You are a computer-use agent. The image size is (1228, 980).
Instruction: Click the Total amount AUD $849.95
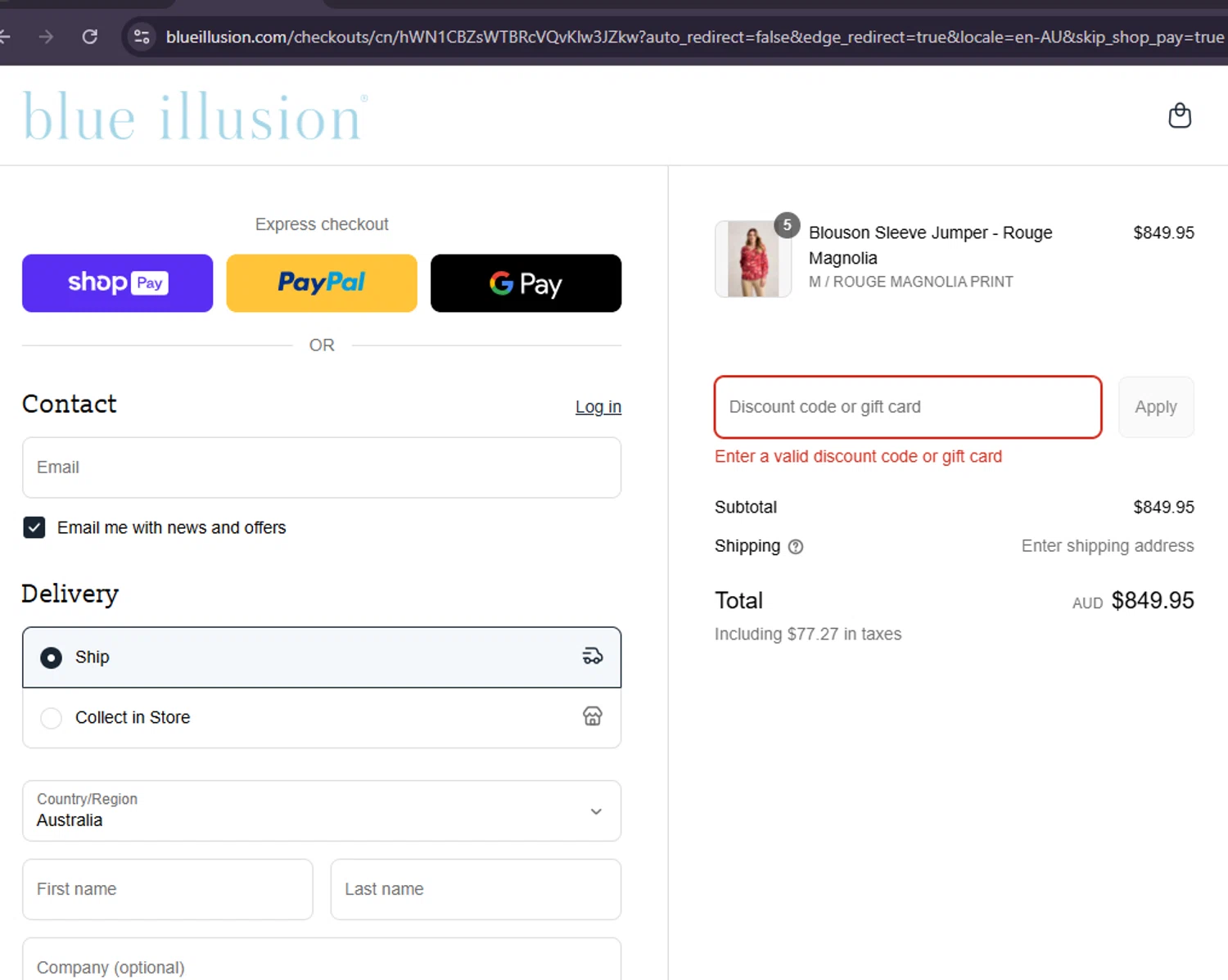pos(1133,601)
